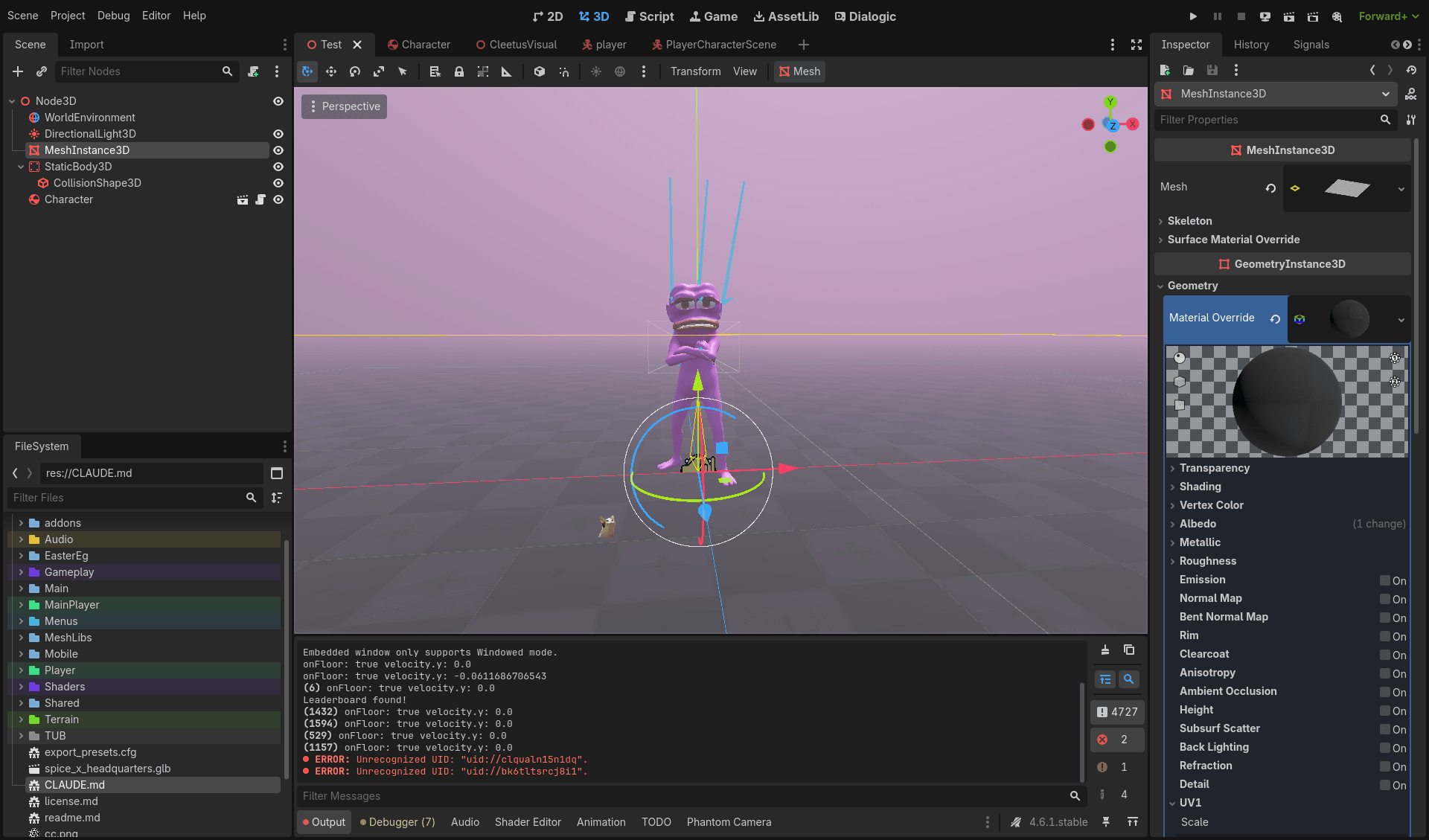
Task: Toggle visibility of Character node
Action: (278, 199)
